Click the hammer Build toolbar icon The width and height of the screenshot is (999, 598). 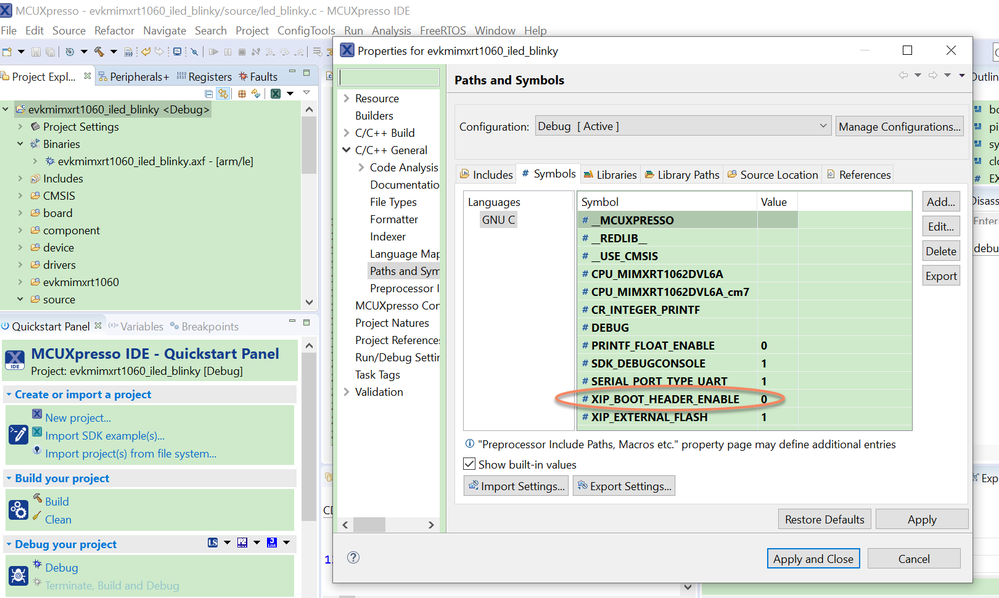coord(99,52)
